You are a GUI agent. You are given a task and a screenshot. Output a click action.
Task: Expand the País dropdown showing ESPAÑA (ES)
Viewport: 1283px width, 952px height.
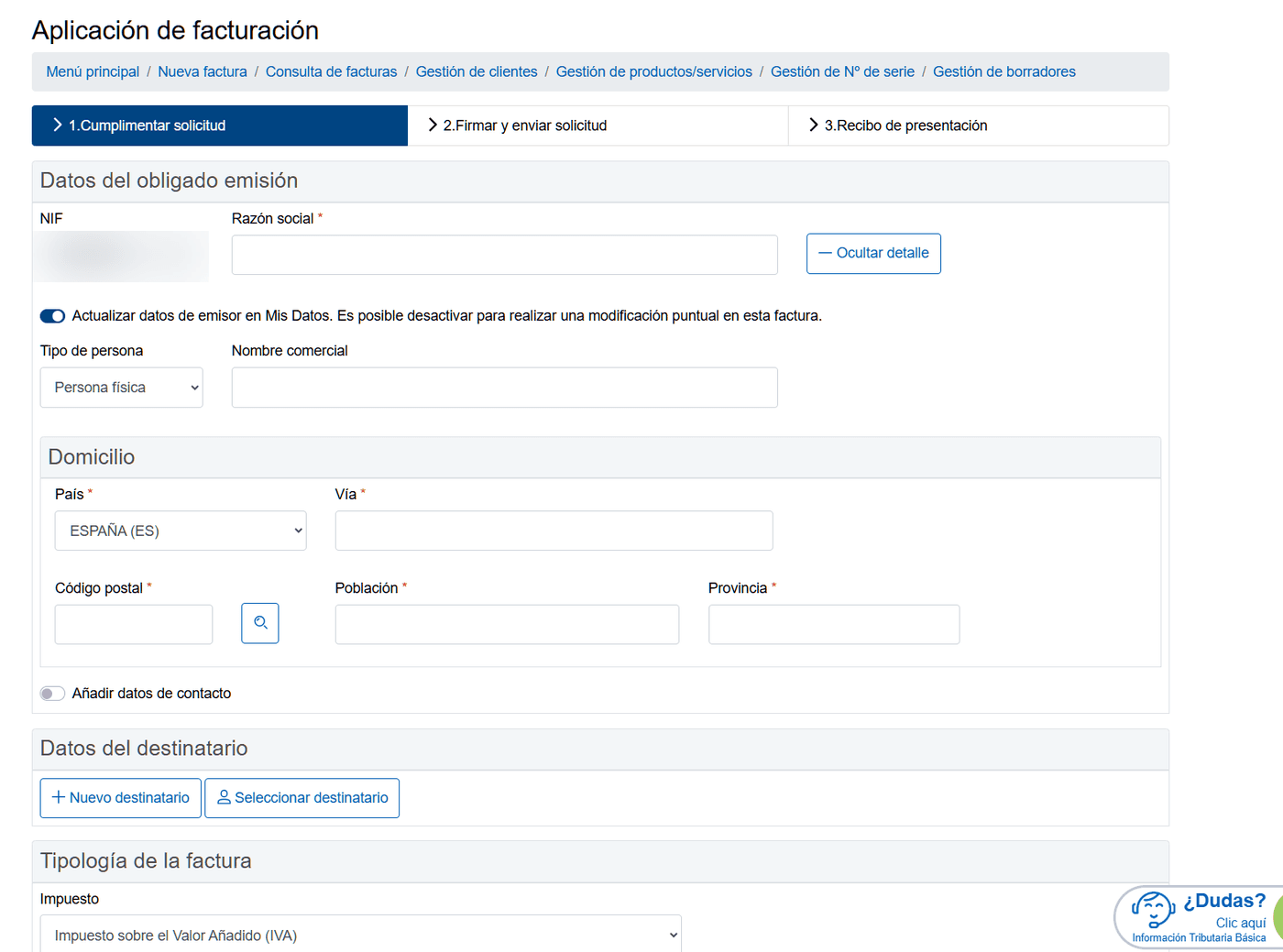(x=181, y=531)
